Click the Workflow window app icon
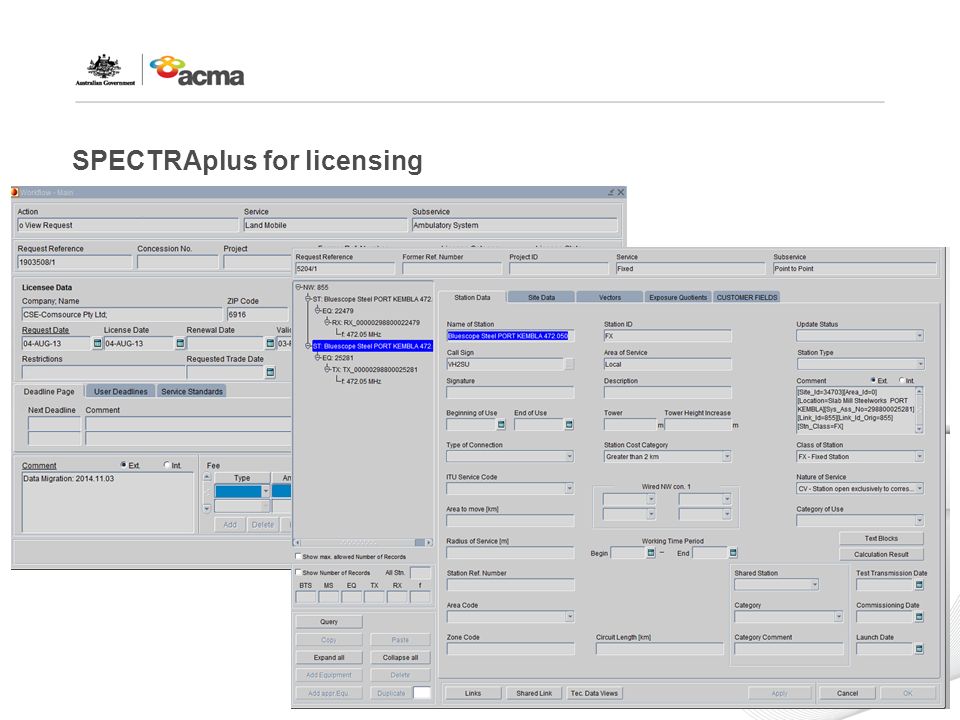 [15, 192]
